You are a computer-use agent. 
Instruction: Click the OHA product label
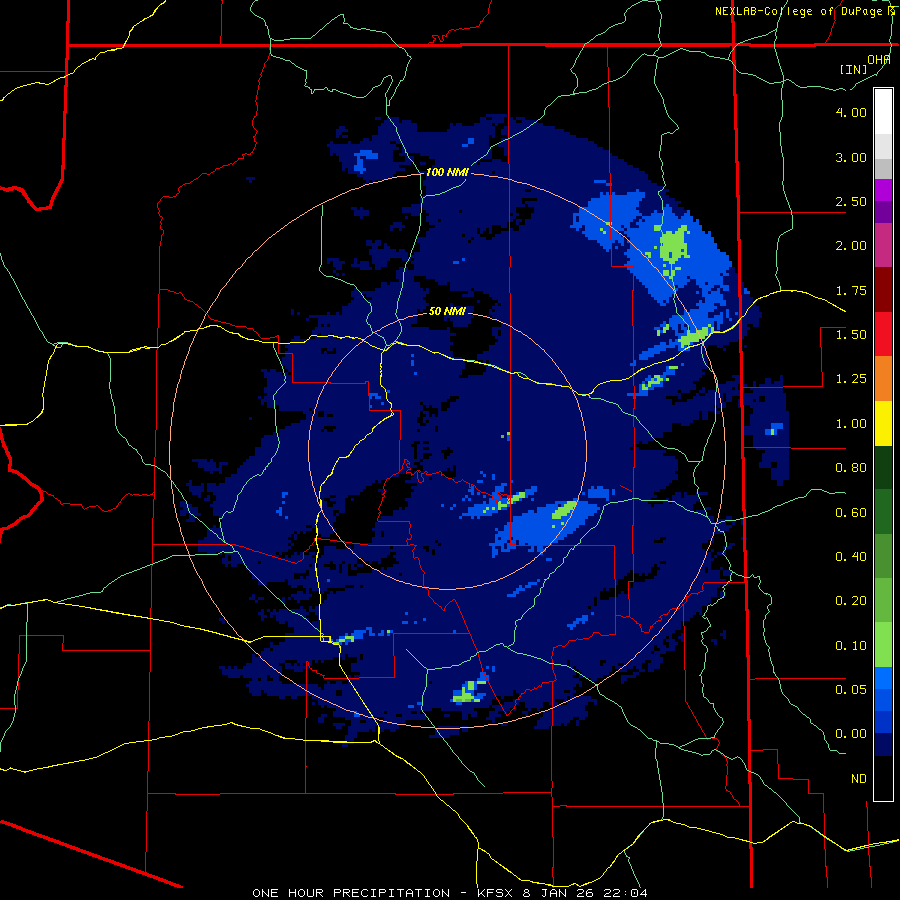click(x=879, y=60)
